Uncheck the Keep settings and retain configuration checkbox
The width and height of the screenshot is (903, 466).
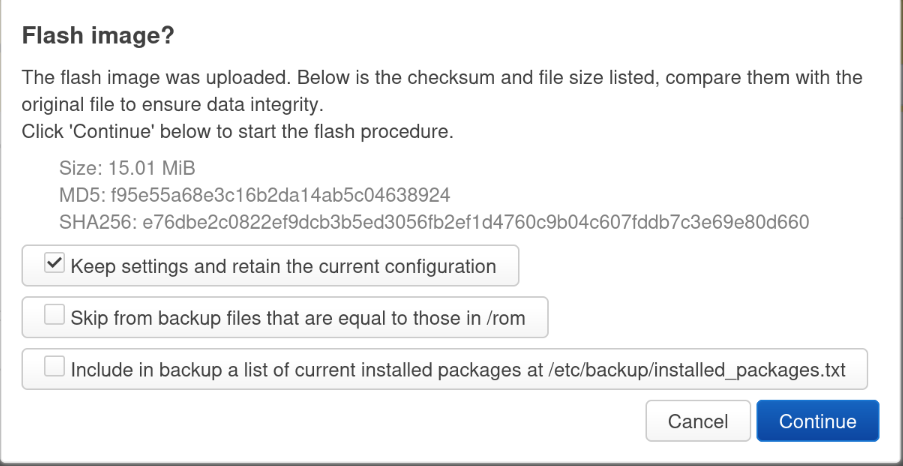pyautogui.click(x=53, y=265)
